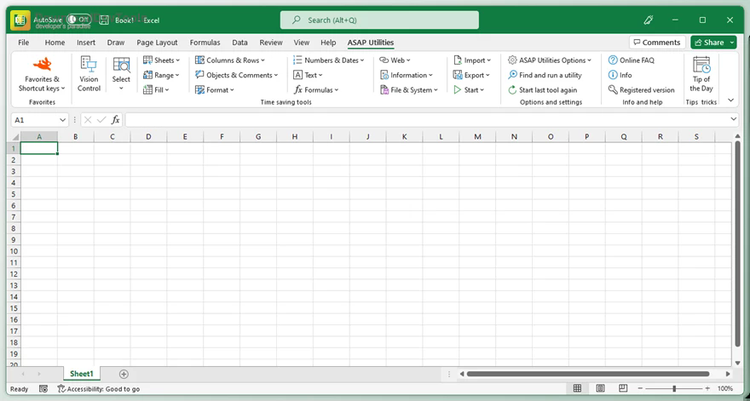
Task: Open the Range utilities dropdown
Action: (161, 75)
